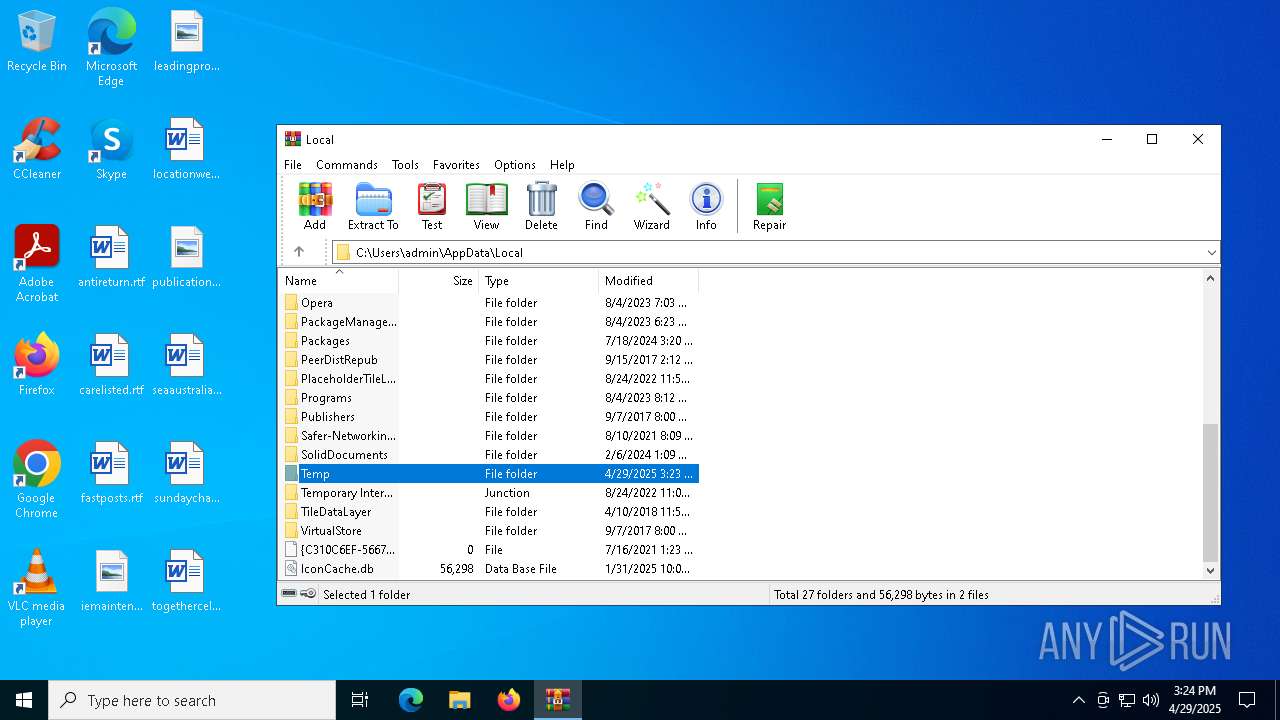Open Task View in the taskbar

pos(360,700)
